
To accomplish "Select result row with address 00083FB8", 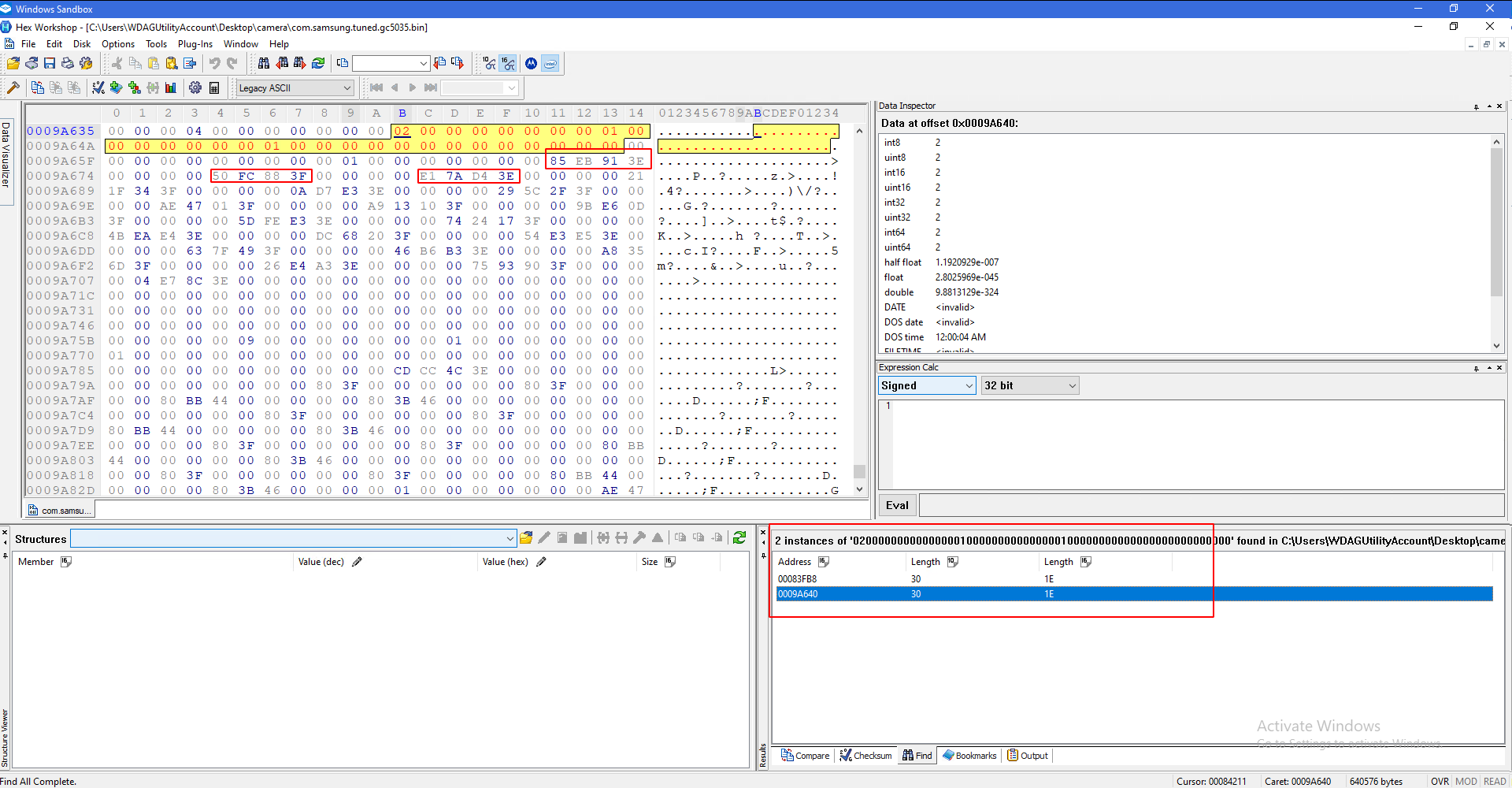I will [1134, 579].
